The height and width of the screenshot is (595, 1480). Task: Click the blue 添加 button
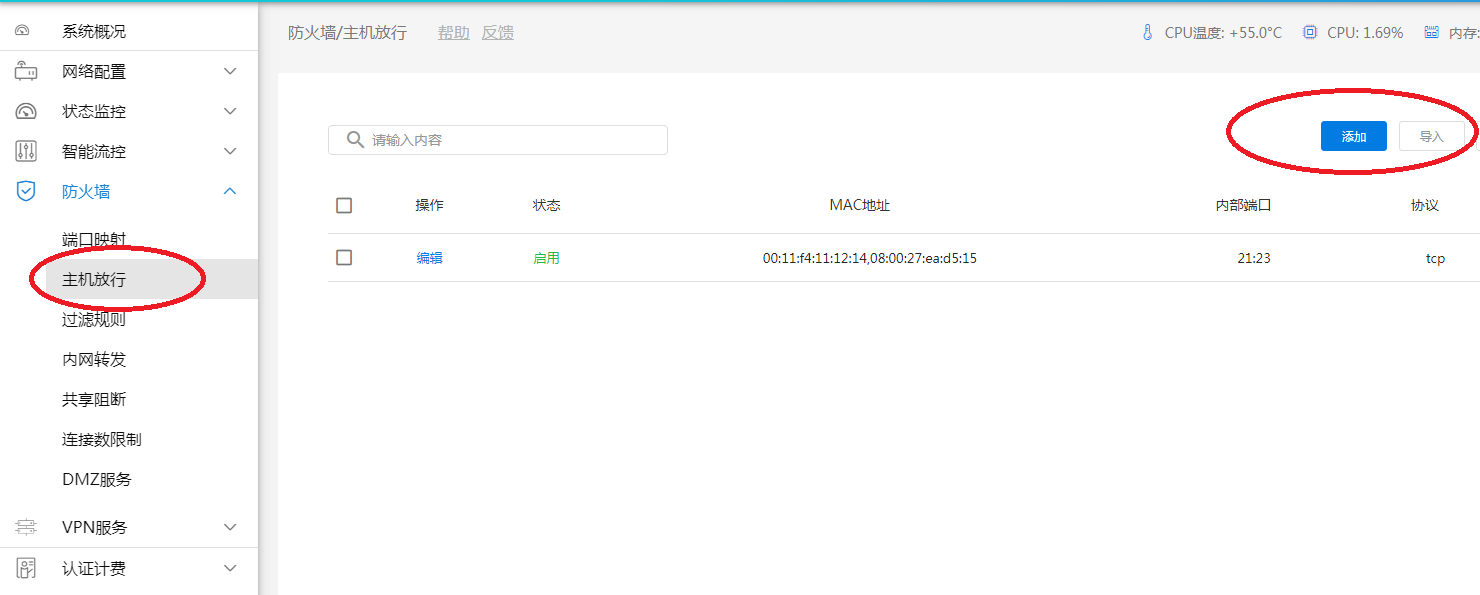tap(1353, 137)
